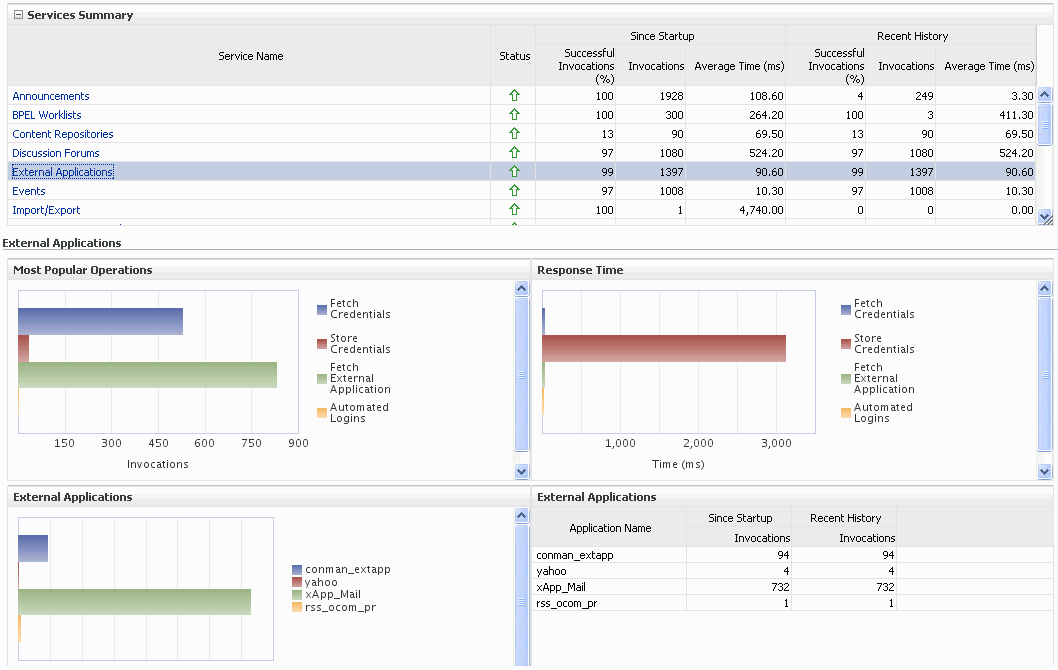Click Response Time panel scroll down arrow

pyautogui.click(x=1045, y=471)
